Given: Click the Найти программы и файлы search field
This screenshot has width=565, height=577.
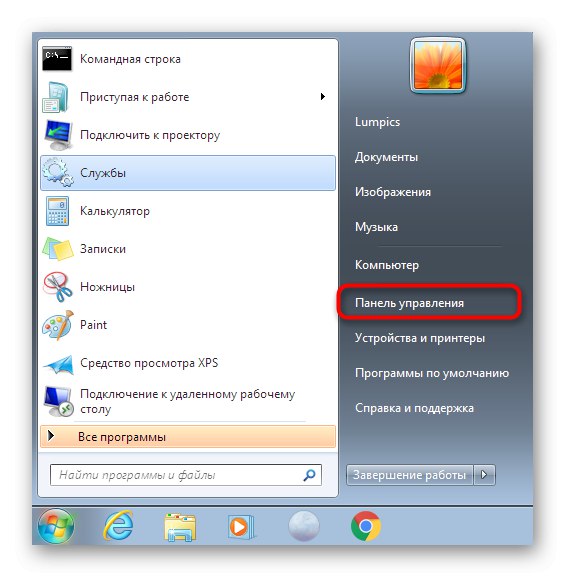Looking at the screenshot, I should 186,475.
